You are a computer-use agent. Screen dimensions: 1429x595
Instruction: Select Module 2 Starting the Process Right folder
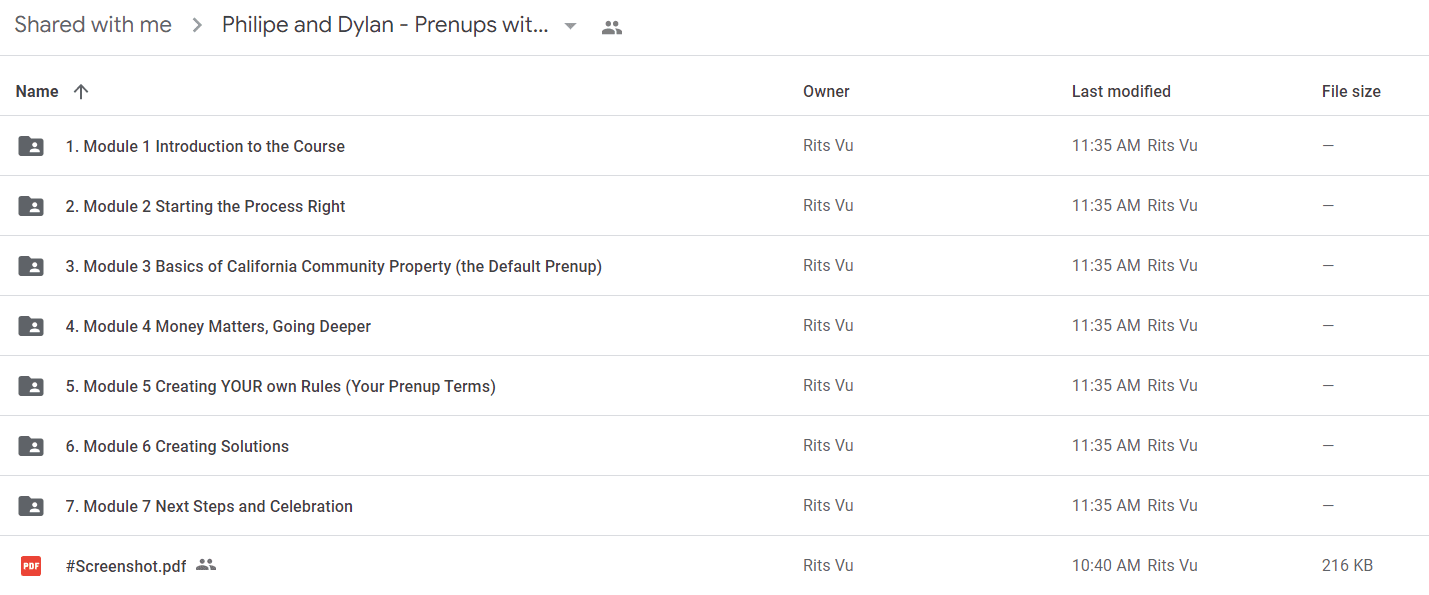pos(714,206)
